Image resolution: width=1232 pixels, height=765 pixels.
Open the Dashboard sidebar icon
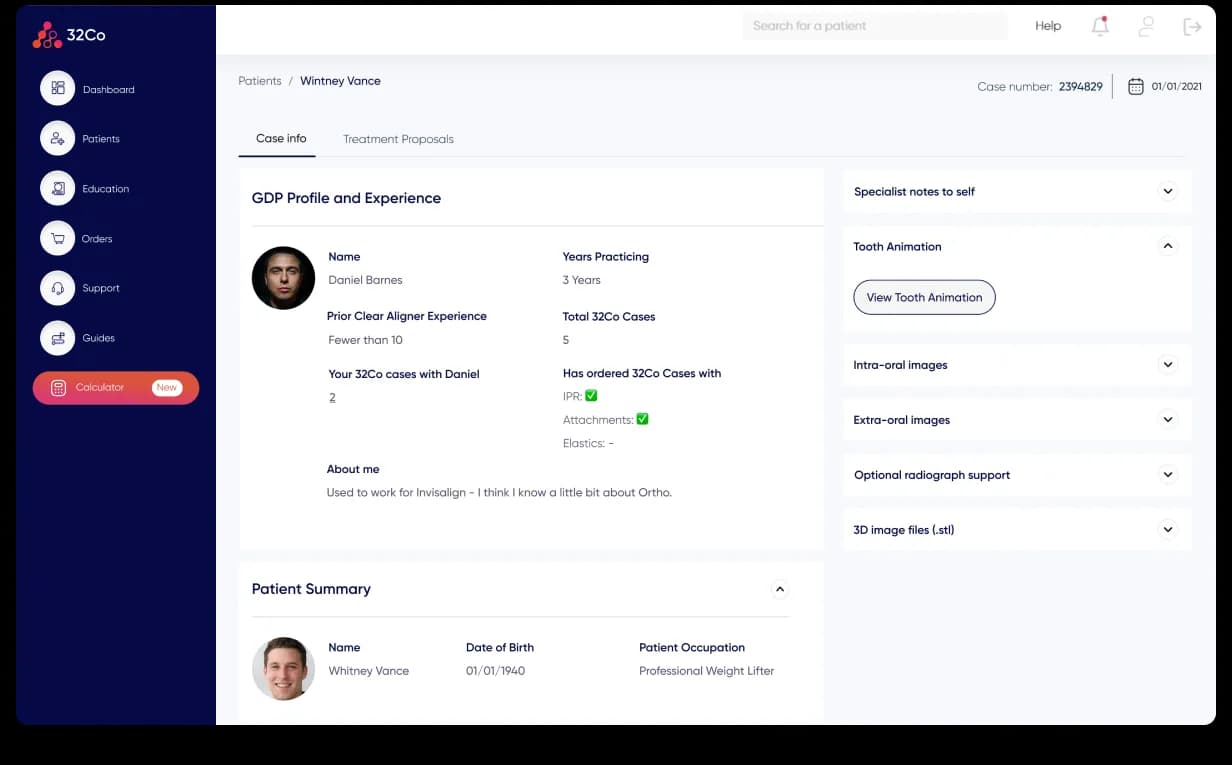click(57, 88)
